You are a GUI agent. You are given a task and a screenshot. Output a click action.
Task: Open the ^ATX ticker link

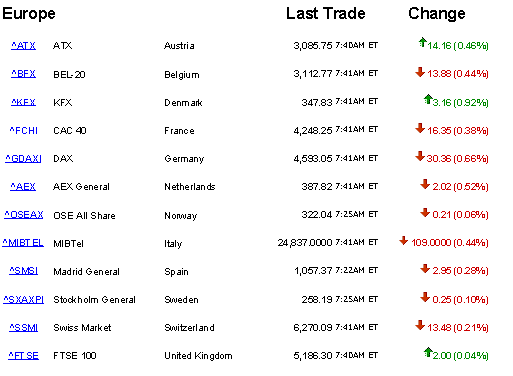23,46
